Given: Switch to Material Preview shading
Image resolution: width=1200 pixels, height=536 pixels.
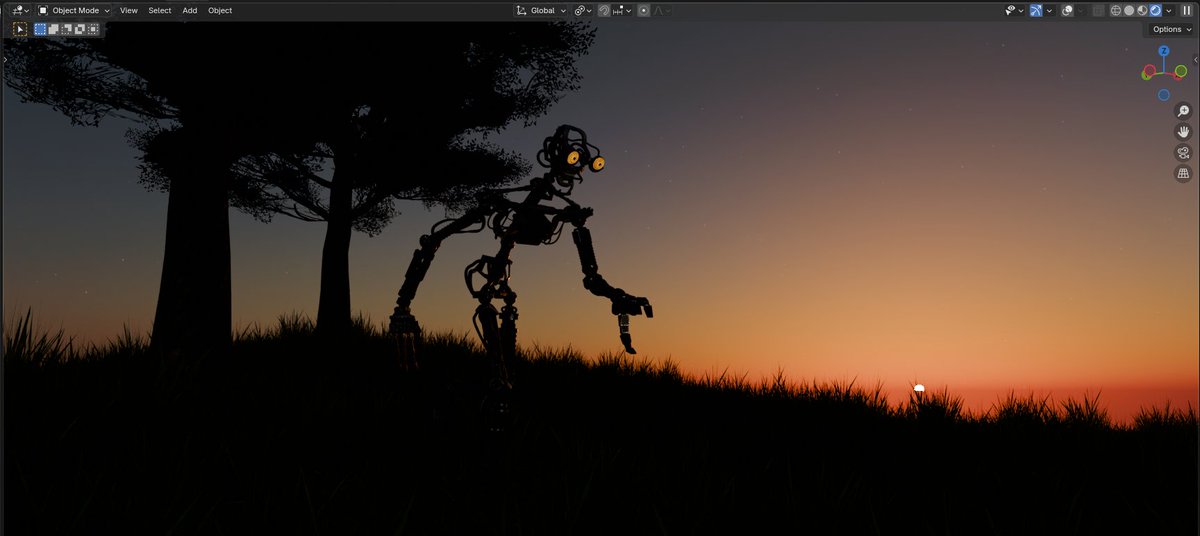Looking at the screenshot, I should 1142,10.
